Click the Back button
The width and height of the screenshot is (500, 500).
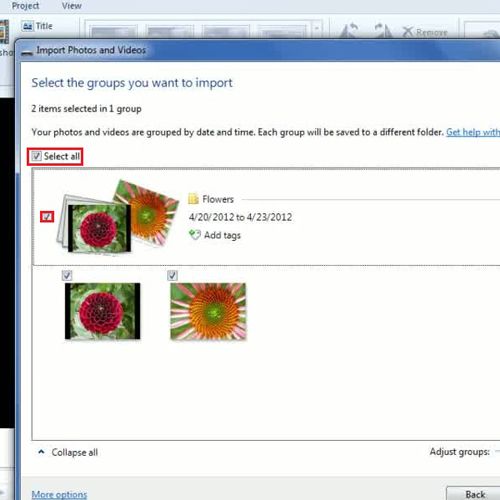[474, 494]
